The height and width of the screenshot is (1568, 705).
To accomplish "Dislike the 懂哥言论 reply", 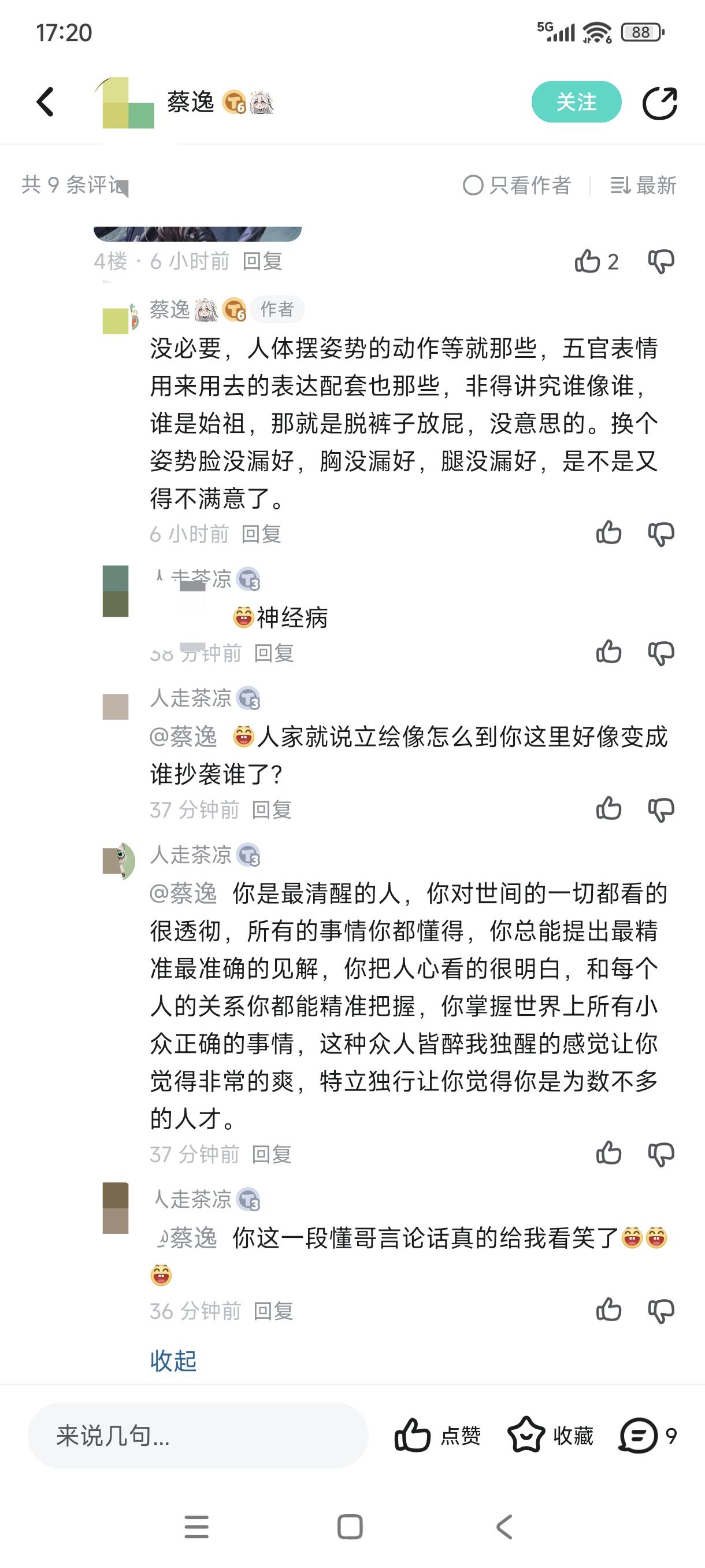I will pos(661,1311).
